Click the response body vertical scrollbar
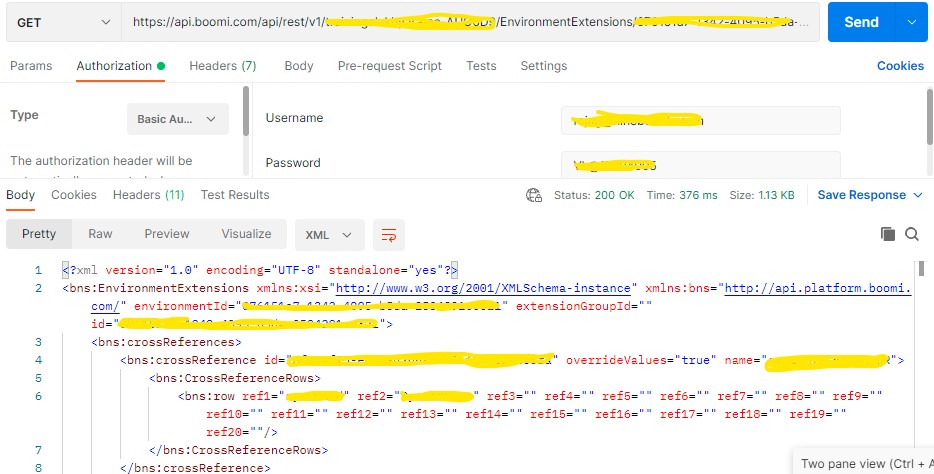Screen dimensions: 934x474 (x=921, y=267)
